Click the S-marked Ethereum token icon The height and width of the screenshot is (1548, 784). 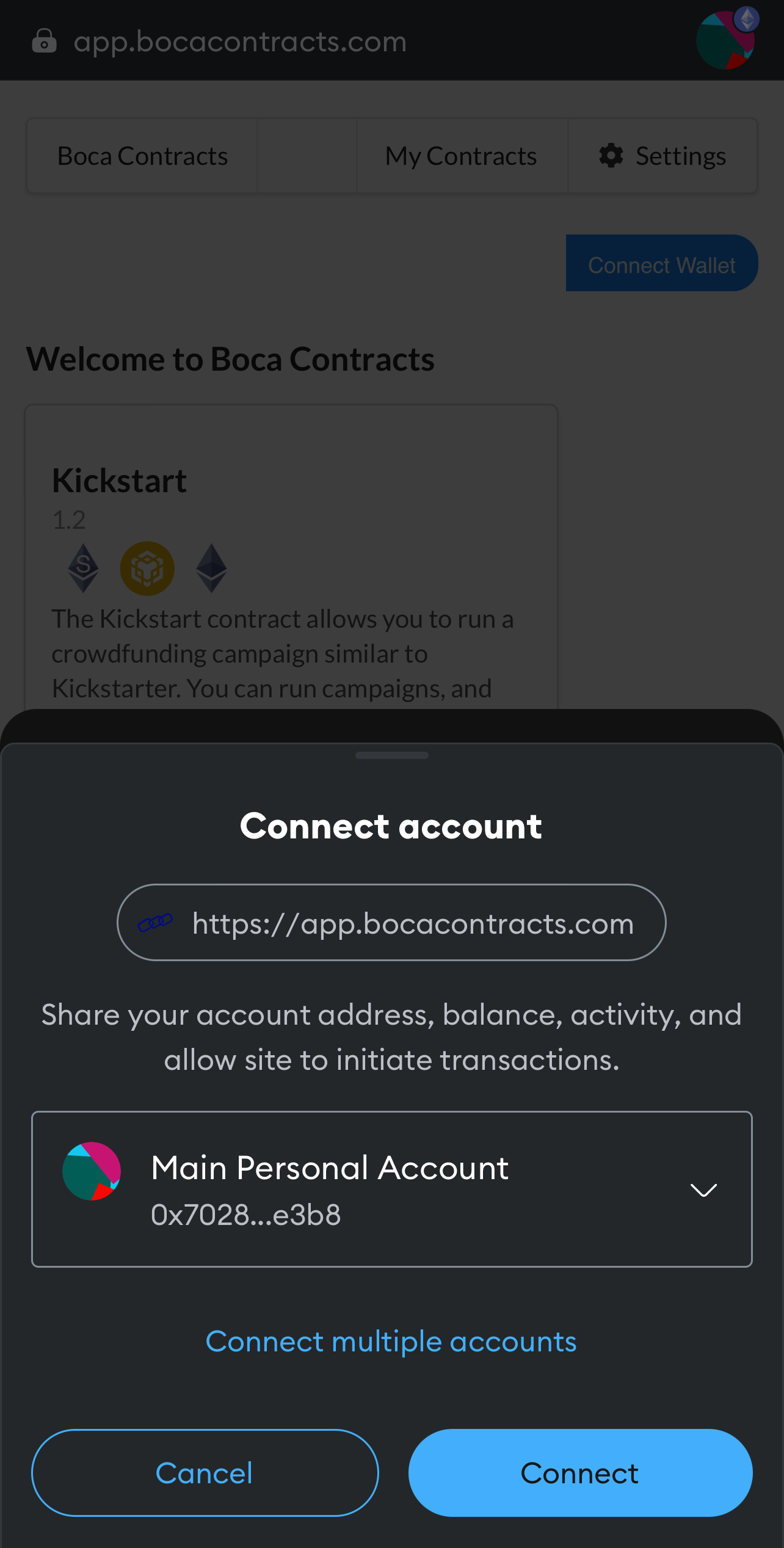[84, 569]
